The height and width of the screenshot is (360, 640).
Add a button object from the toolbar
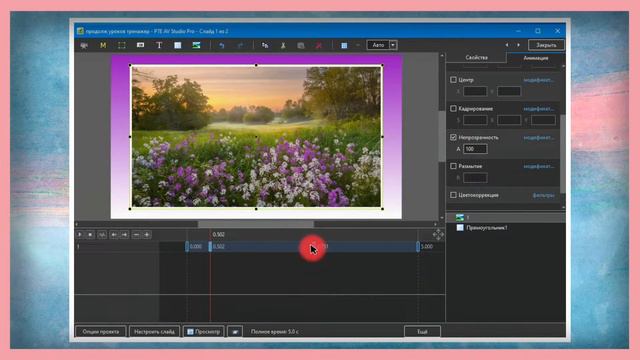(x=140, y=45)
